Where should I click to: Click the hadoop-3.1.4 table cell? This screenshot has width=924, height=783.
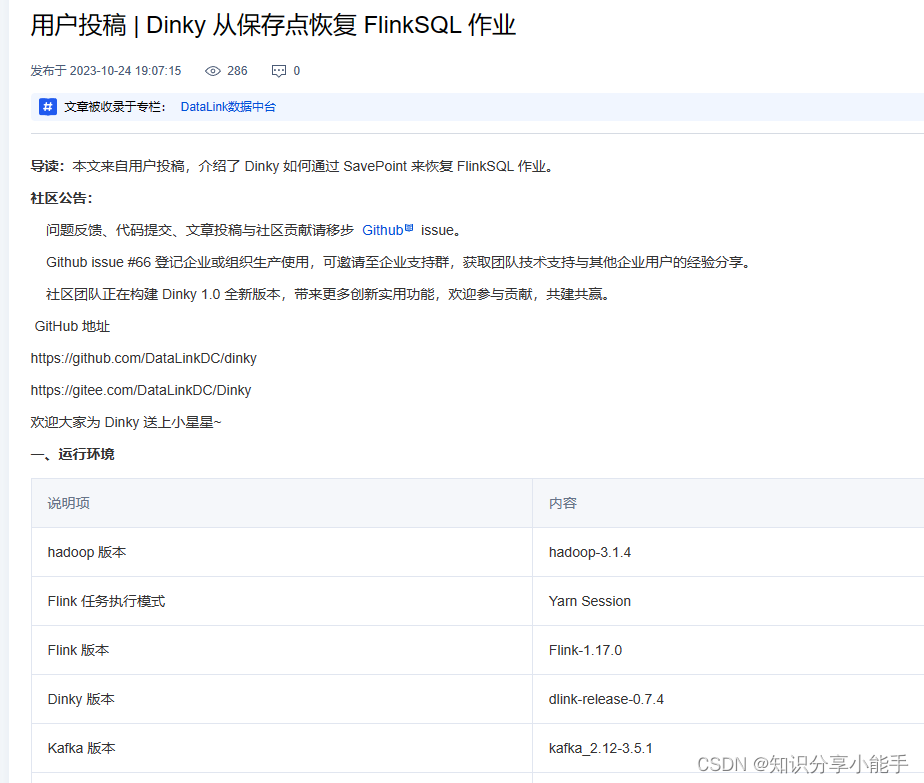728,552
